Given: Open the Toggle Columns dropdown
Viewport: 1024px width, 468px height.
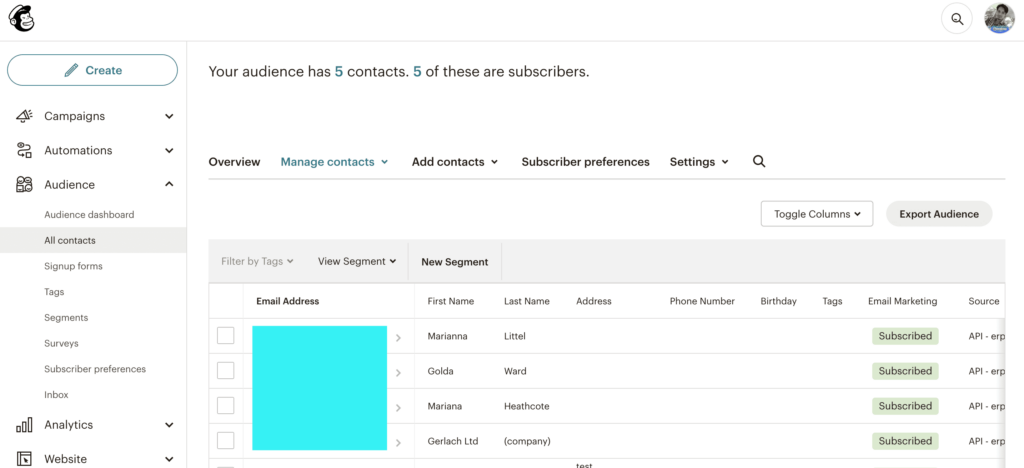Looking at the screenshot, I should coord(817,214).
